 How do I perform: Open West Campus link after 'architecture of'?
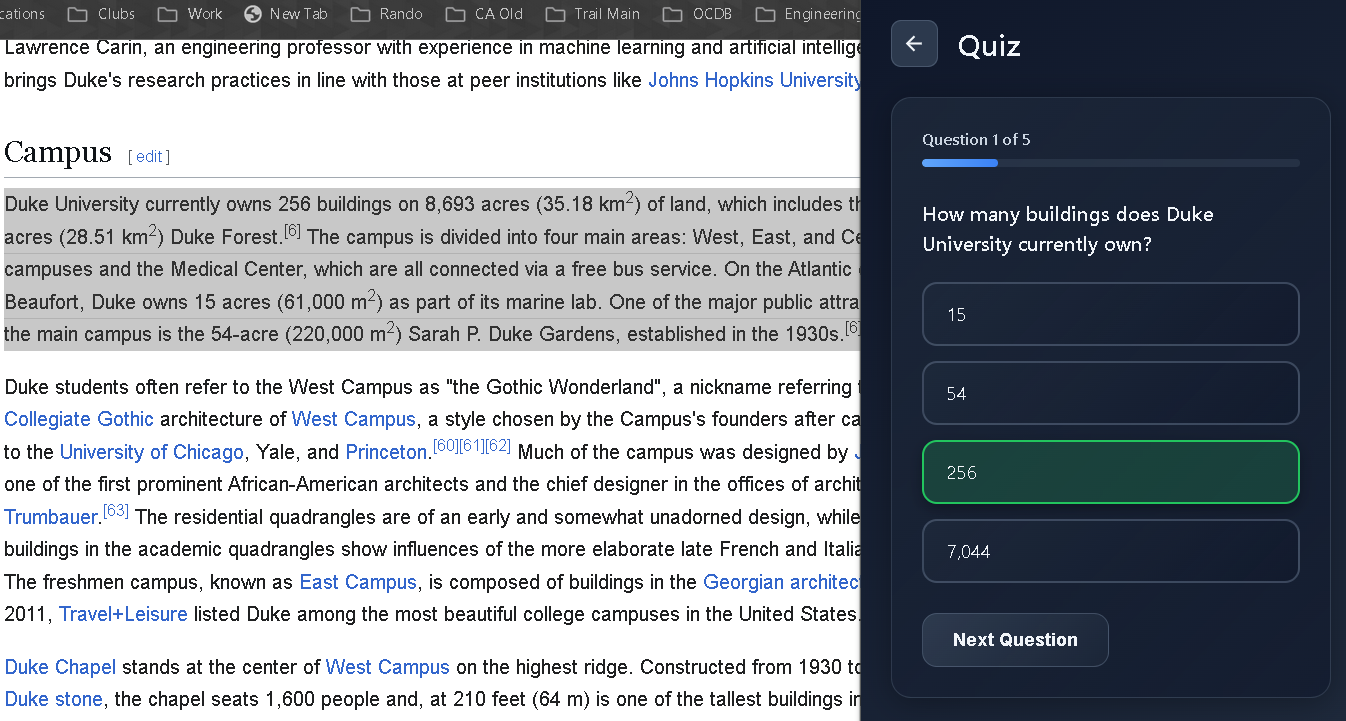click(x=353, y=419)
